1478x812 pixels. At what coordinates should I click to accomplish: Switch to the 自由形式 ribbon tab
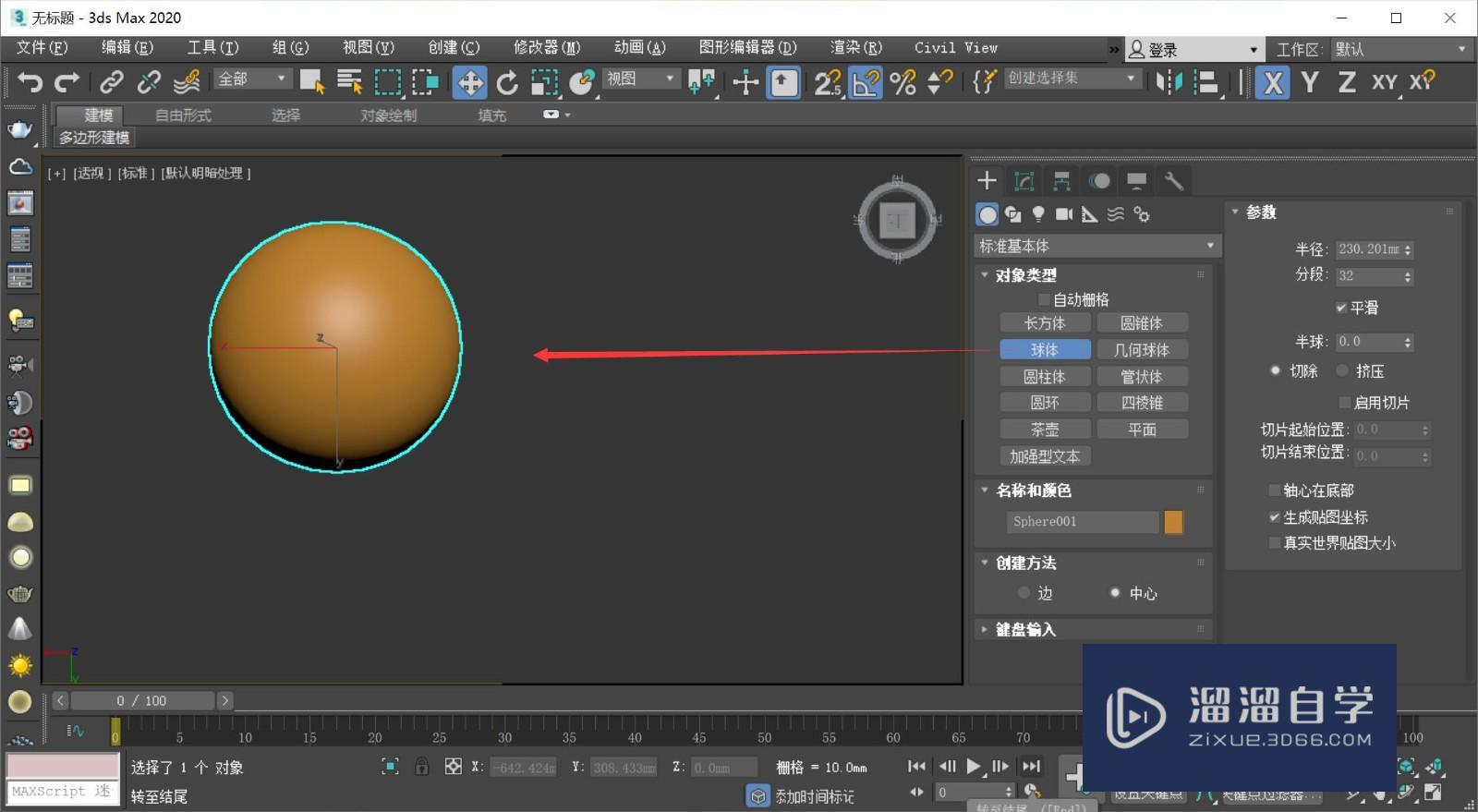[183, 115]
